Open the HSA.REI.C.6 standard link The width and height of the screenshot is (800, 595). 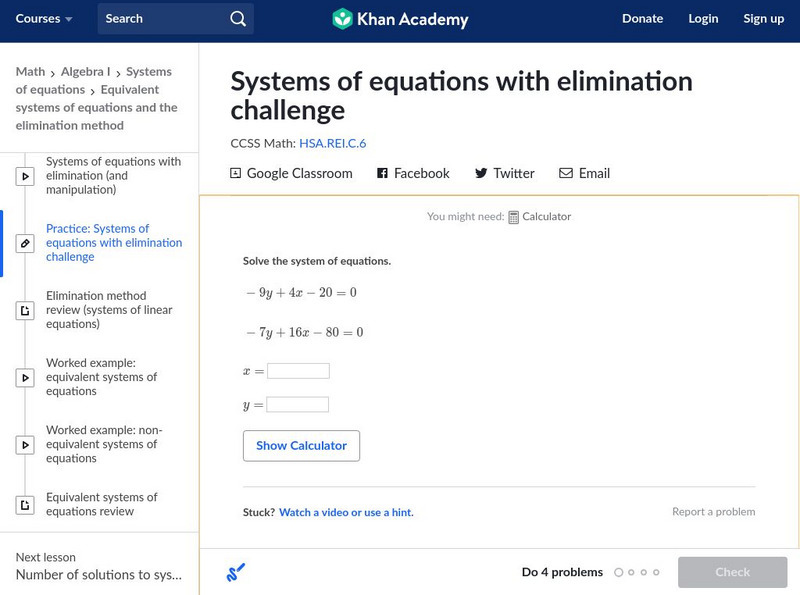(332, 143)
